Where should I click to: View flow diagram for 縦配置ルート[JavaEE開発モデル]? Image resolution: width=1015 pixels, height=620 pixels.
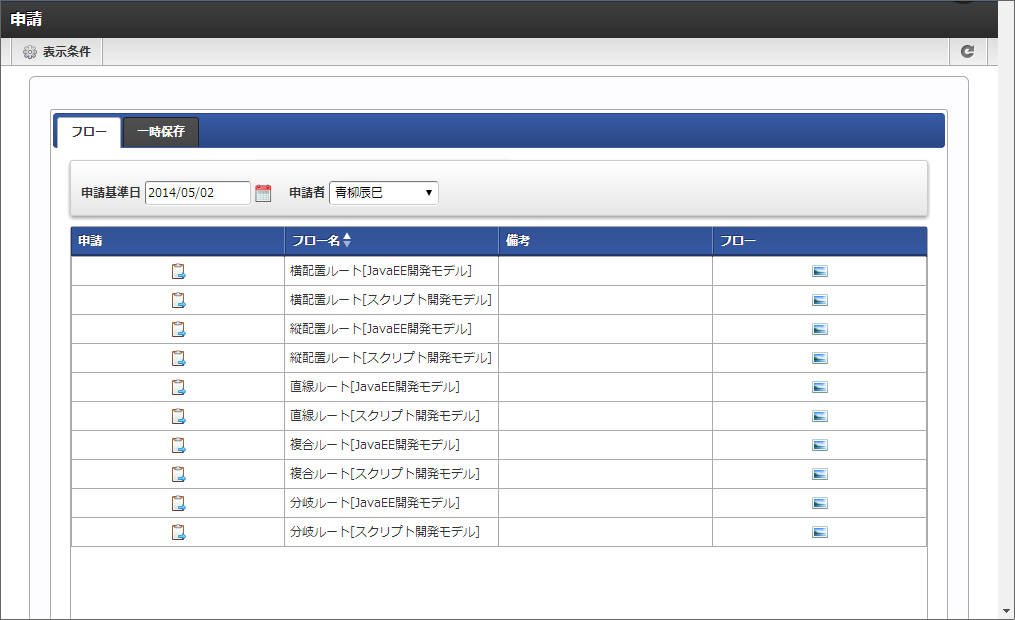click(820, 329)
